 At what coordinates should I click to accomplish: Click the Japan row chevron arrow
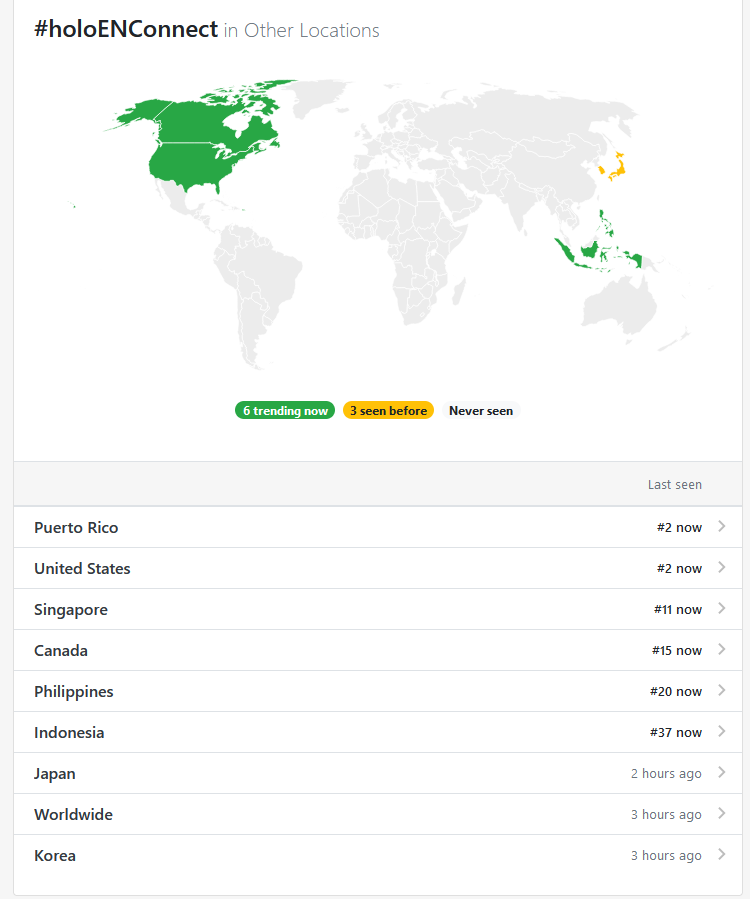722,773
